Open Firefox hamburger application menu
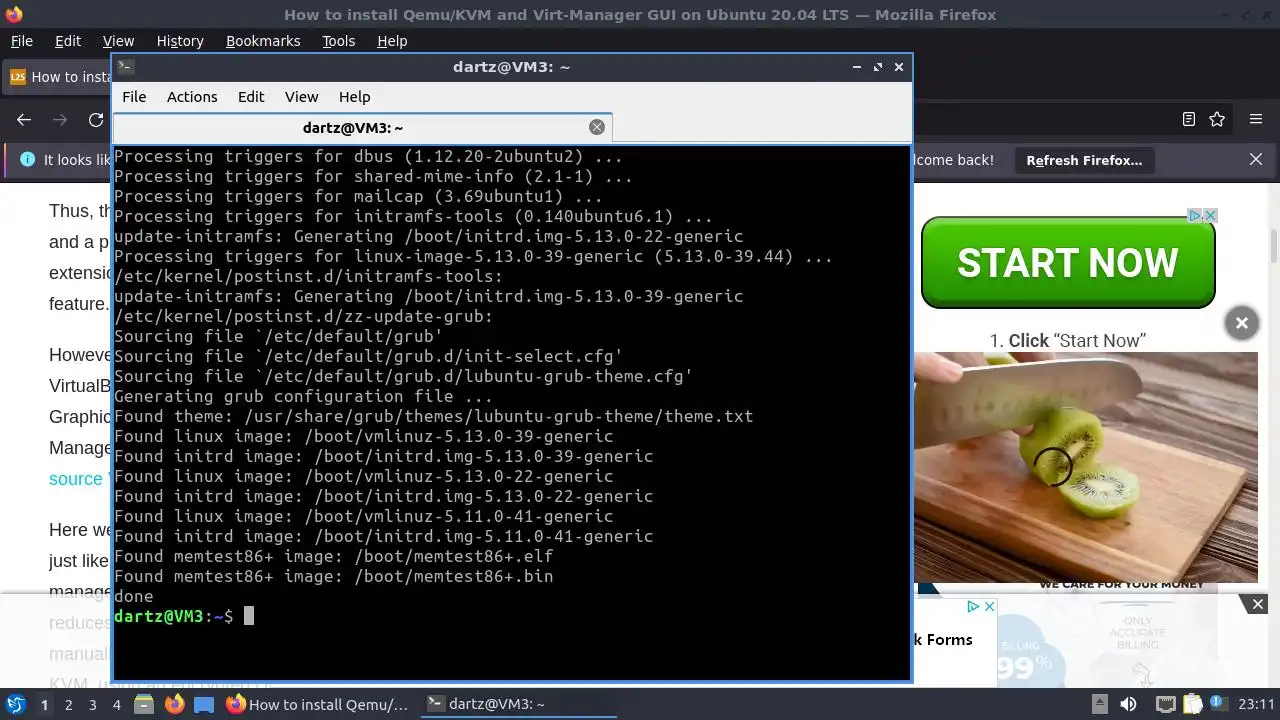Viewport: 1280px width, 720px height. pyautogui.click(x=1256, y=119)
